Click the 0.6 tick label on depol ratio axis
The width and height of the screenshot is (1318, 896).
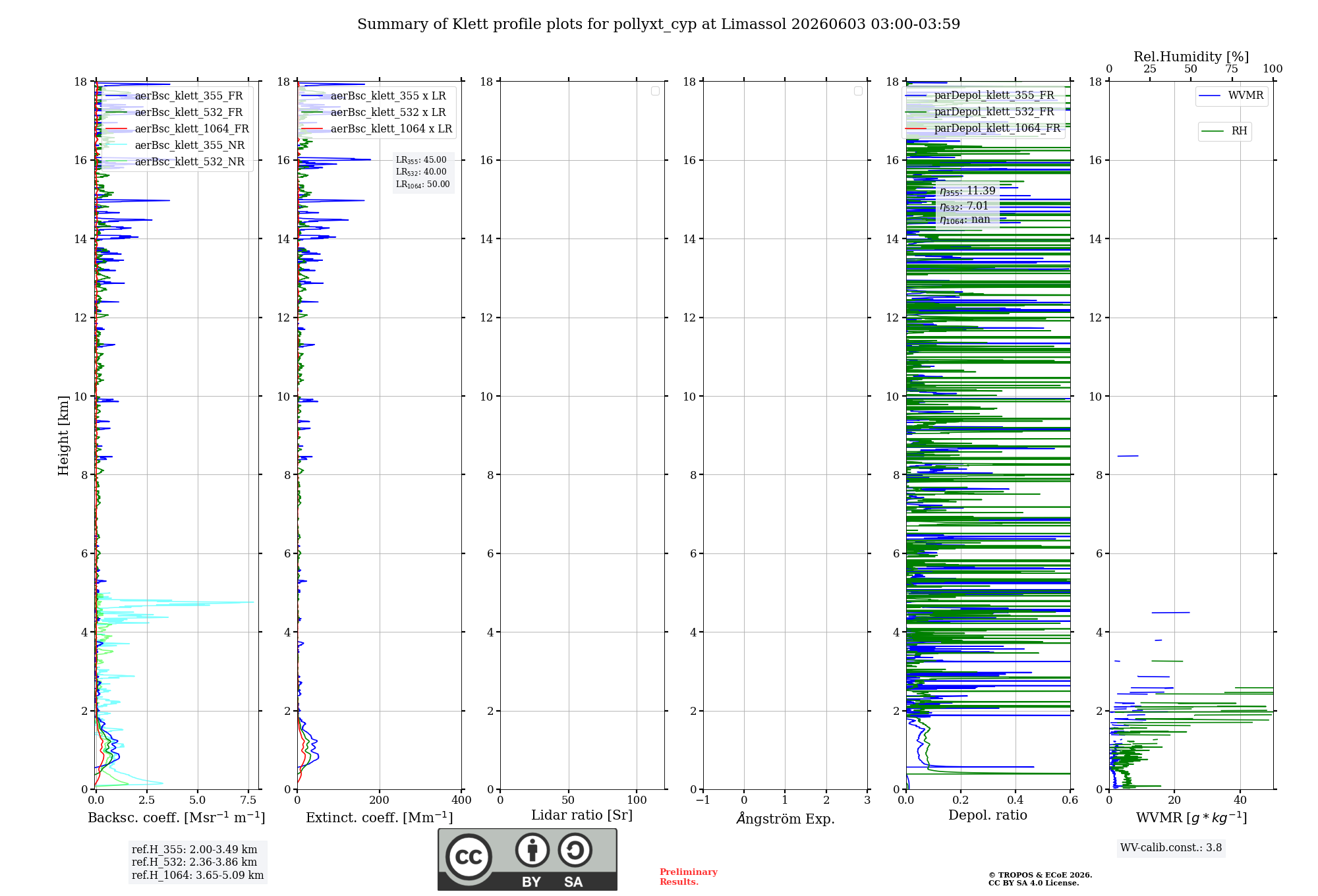[x=1070, y=800]
